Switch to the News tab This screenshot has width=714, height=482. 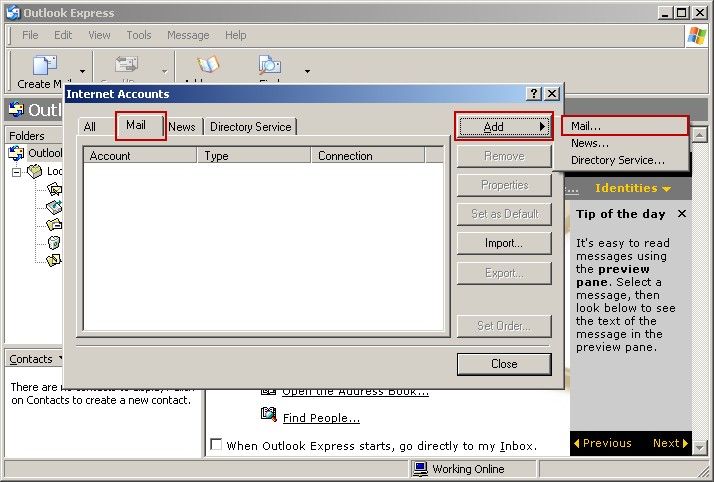182,127
